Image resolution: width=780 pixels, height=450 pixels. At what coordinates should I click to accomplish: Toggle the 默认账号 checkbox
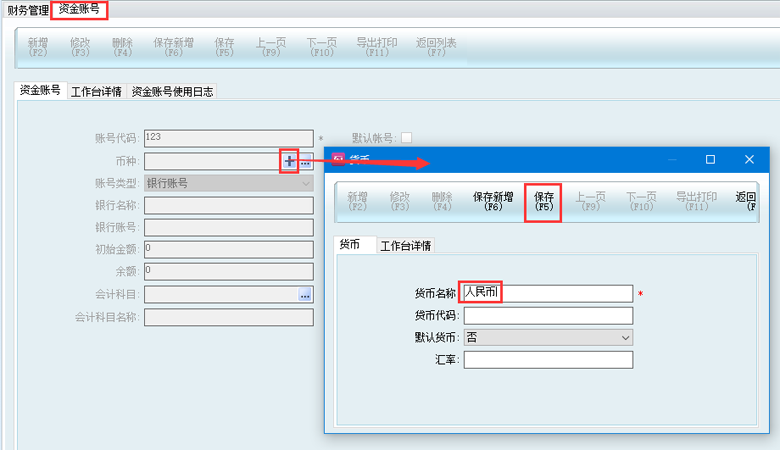(406, 138)
